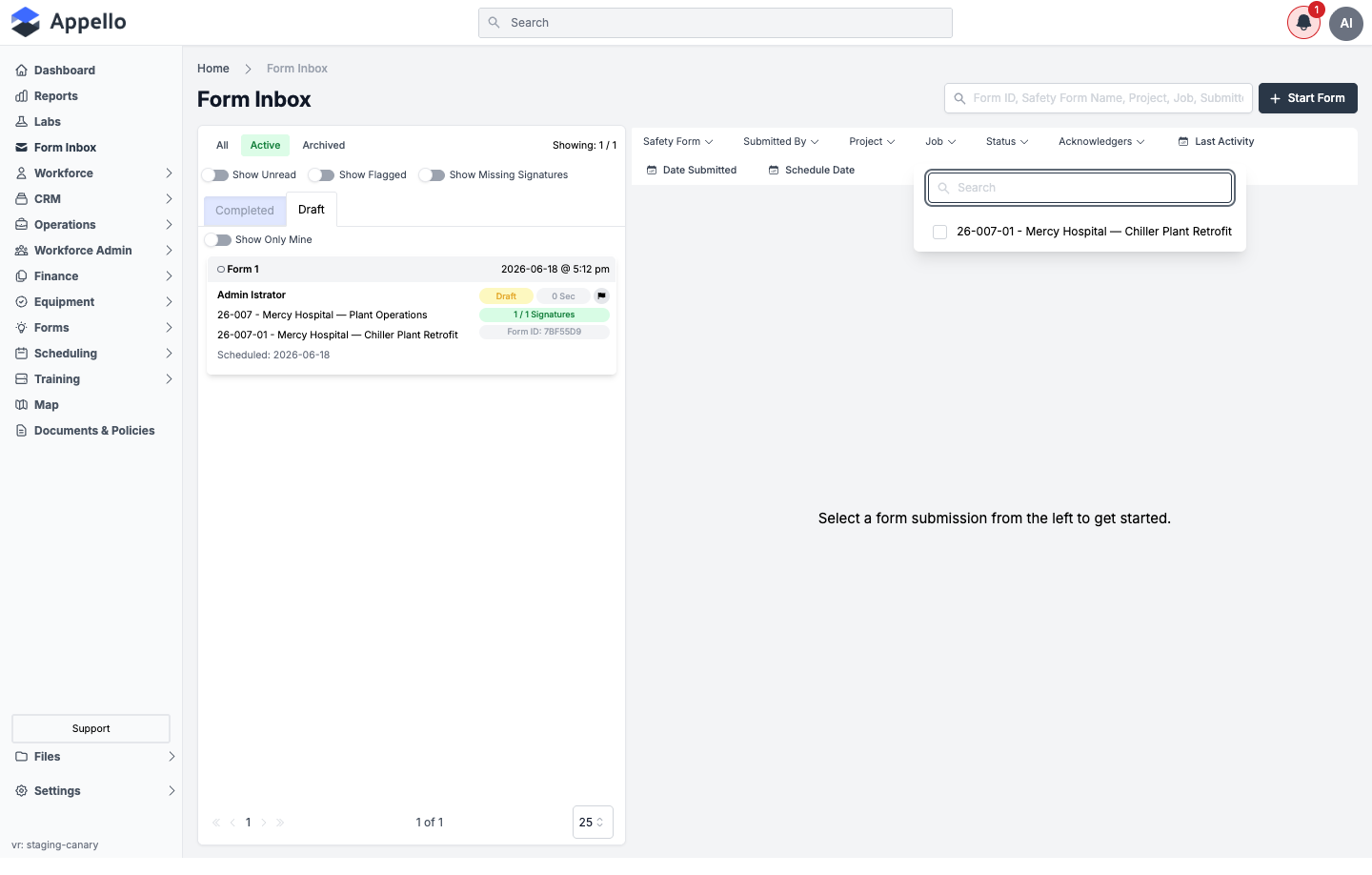Toggle Show Unread switch

[x=215, y=175]
